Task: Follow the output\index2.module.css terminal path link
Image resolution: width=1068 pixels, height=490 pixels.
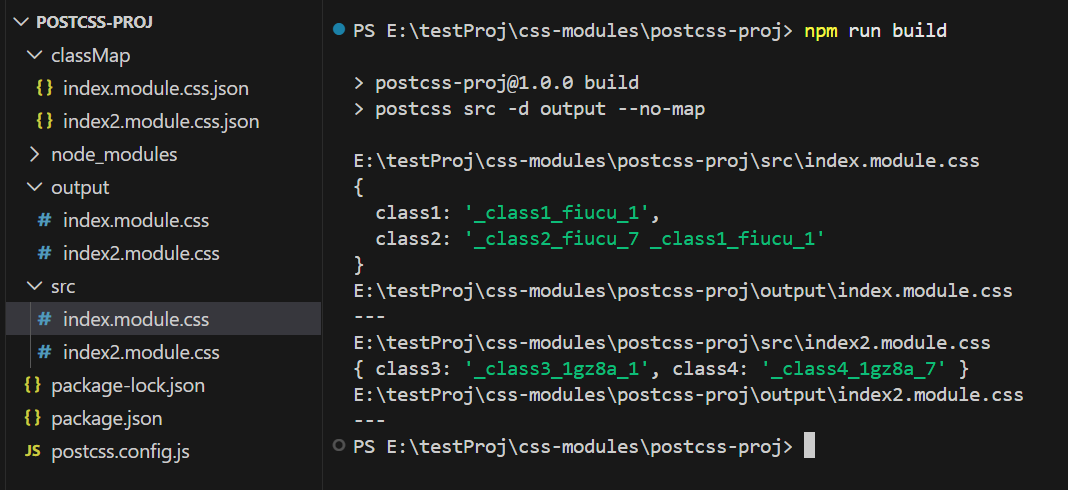Action: (688, 395)
